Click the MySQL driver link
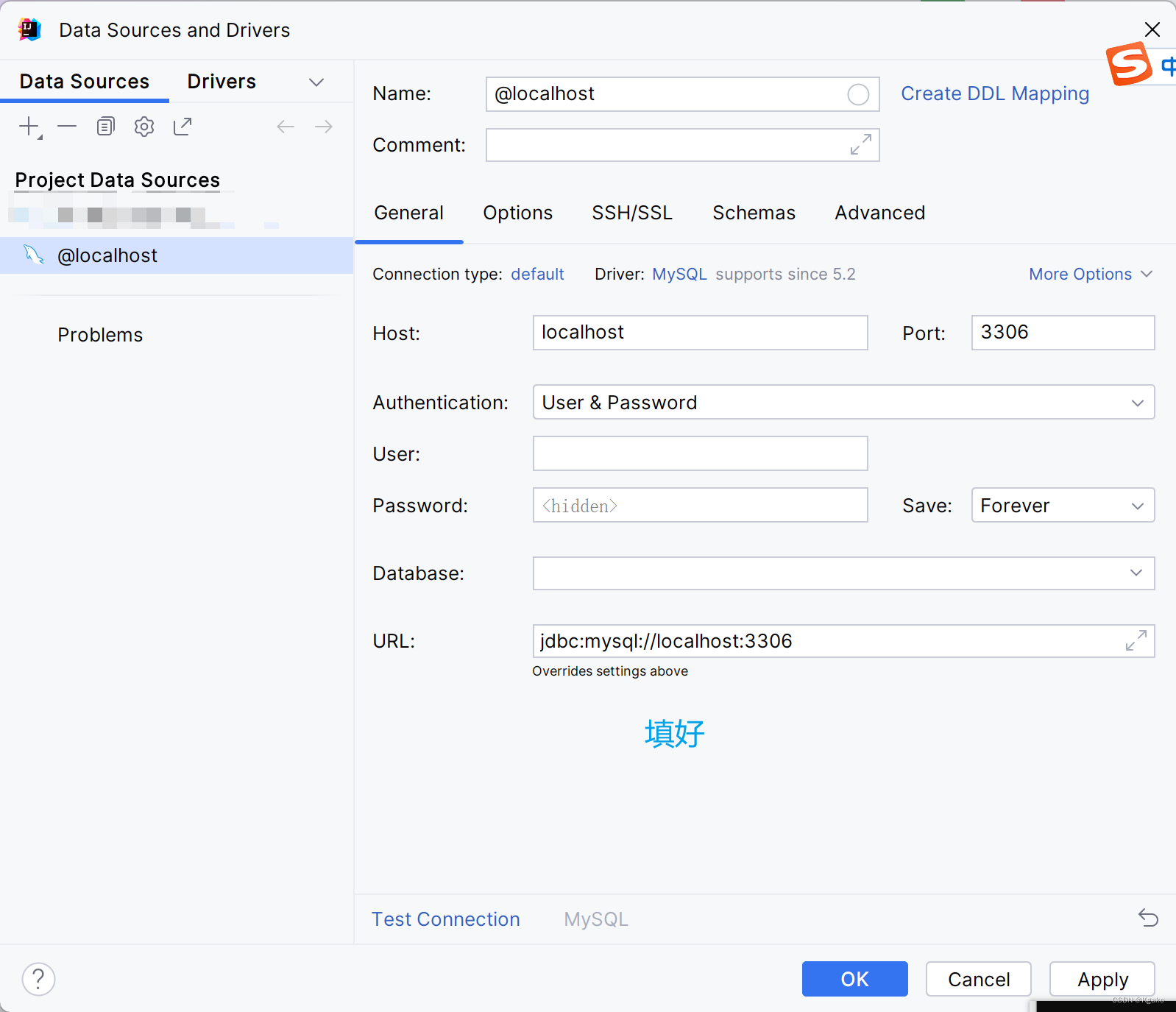Screen dimensions: 1176x1012 (679, 274)
